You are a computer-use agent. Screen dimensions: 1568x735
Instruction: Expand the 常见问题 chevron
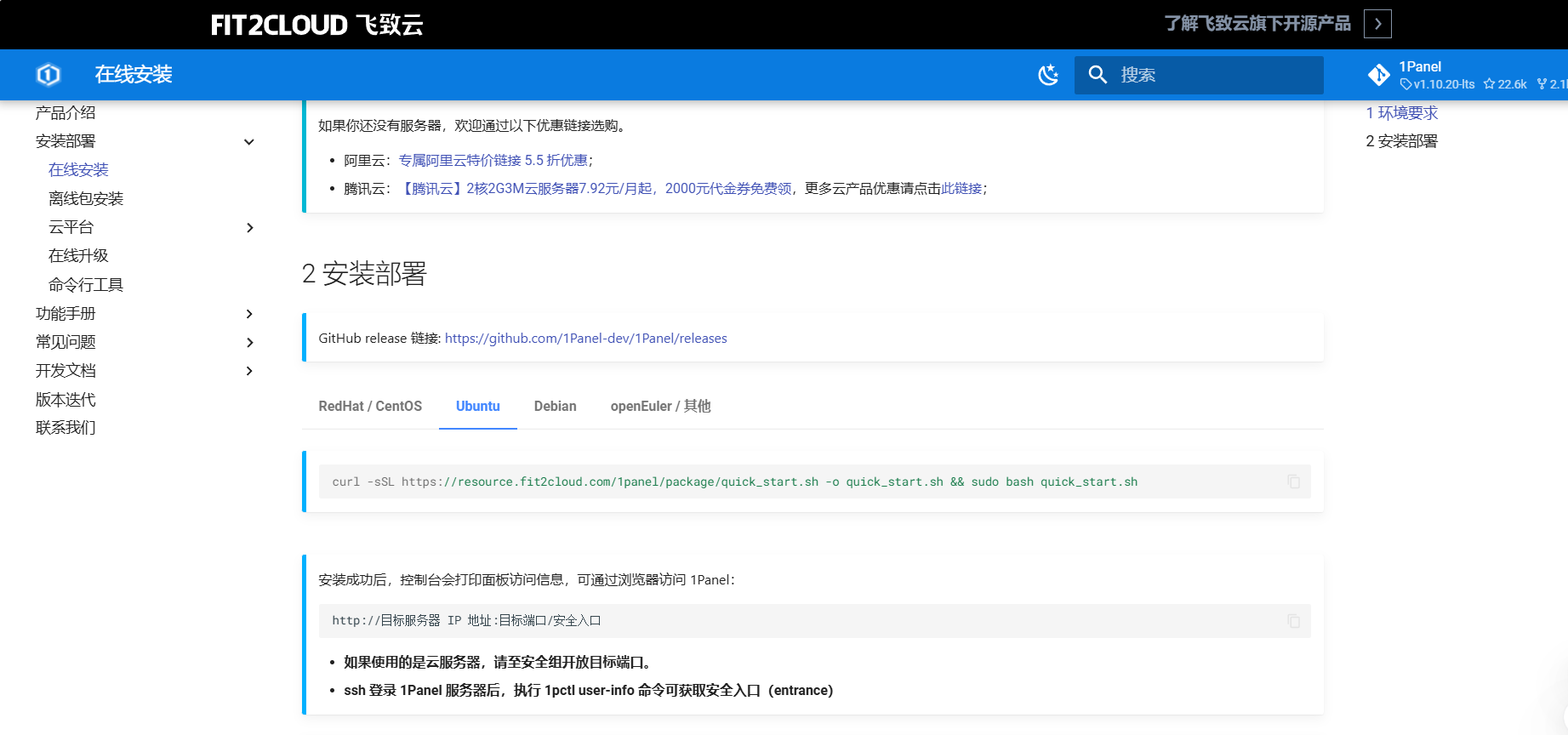(x=249, y=343)
